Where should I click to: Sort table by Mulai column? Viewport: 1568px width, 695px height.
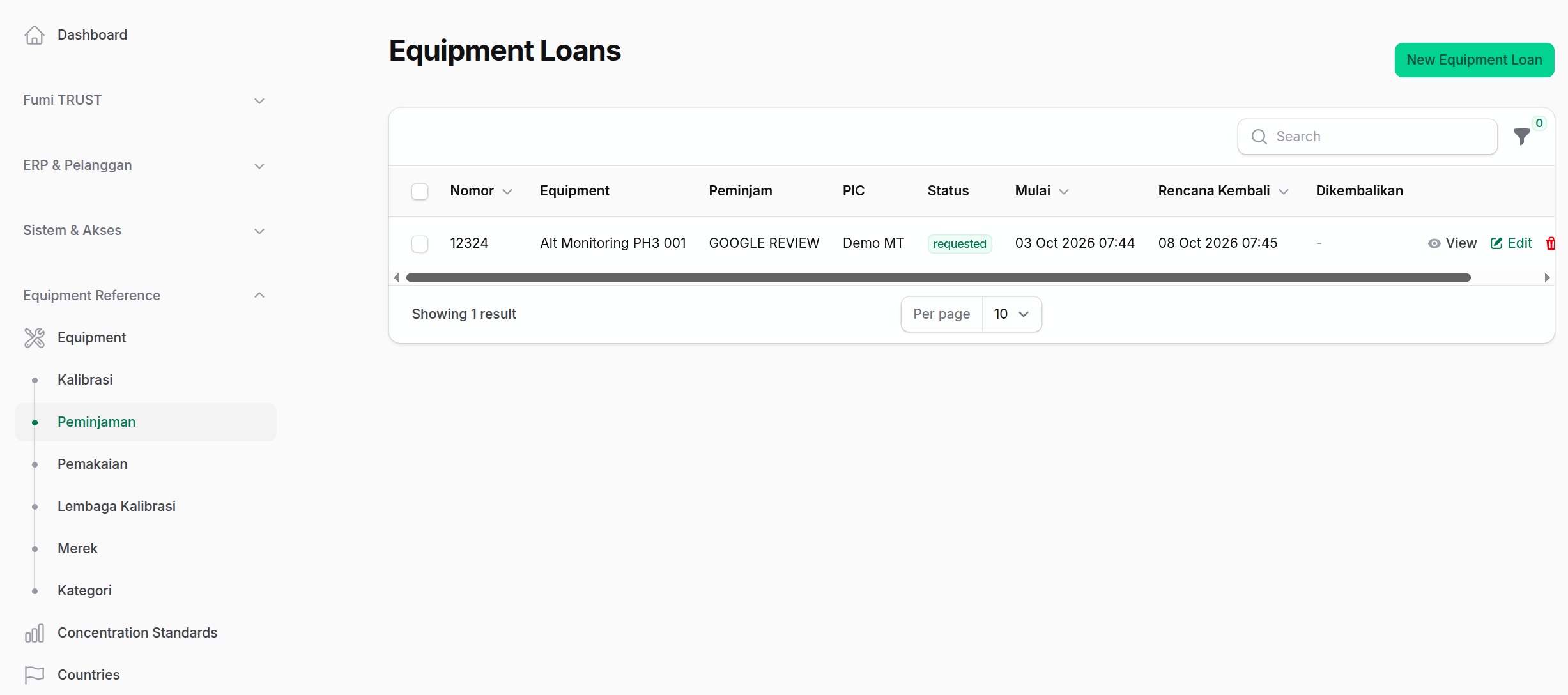(x=1042, y=191)
